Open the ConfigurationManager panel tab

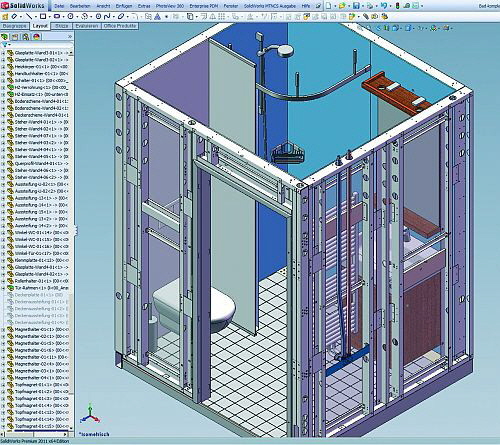(26, 37)
